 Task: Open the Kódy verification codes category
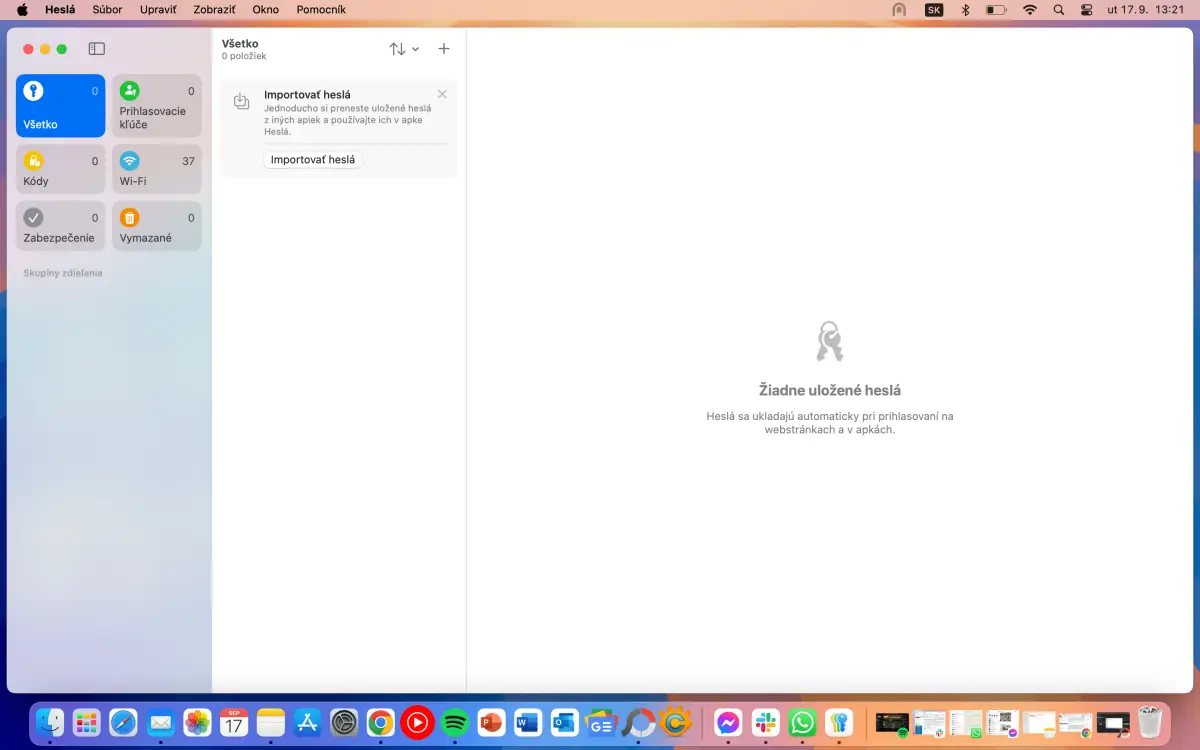60,170
